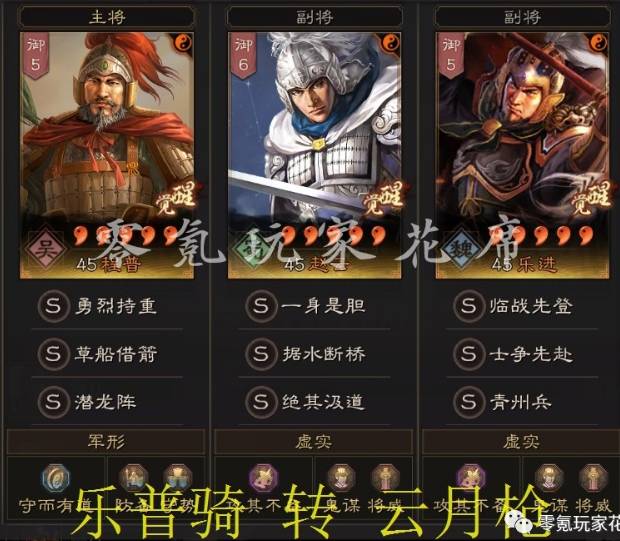Expand the 虚实 section under 乐进
Screen dimensions: 620x541
[x=521, y=441]
